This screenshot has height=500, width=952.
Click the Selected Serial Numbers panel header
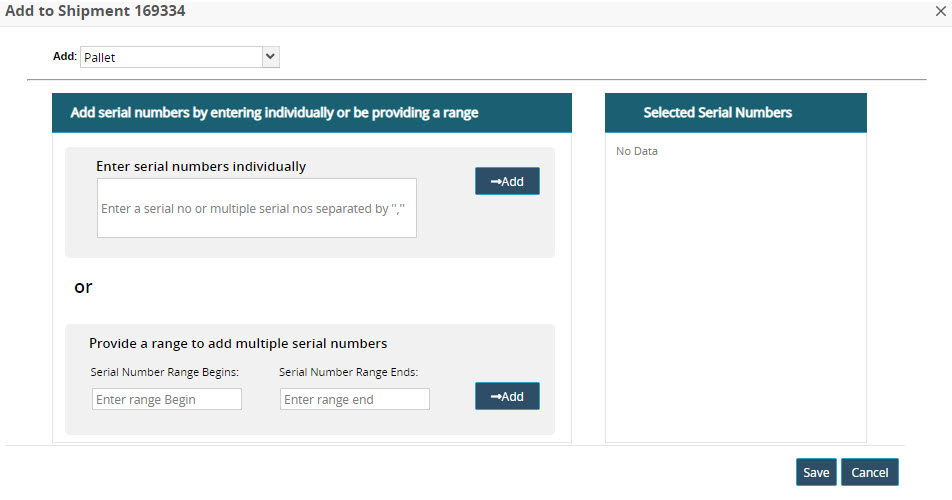click(x=735, y=113)
